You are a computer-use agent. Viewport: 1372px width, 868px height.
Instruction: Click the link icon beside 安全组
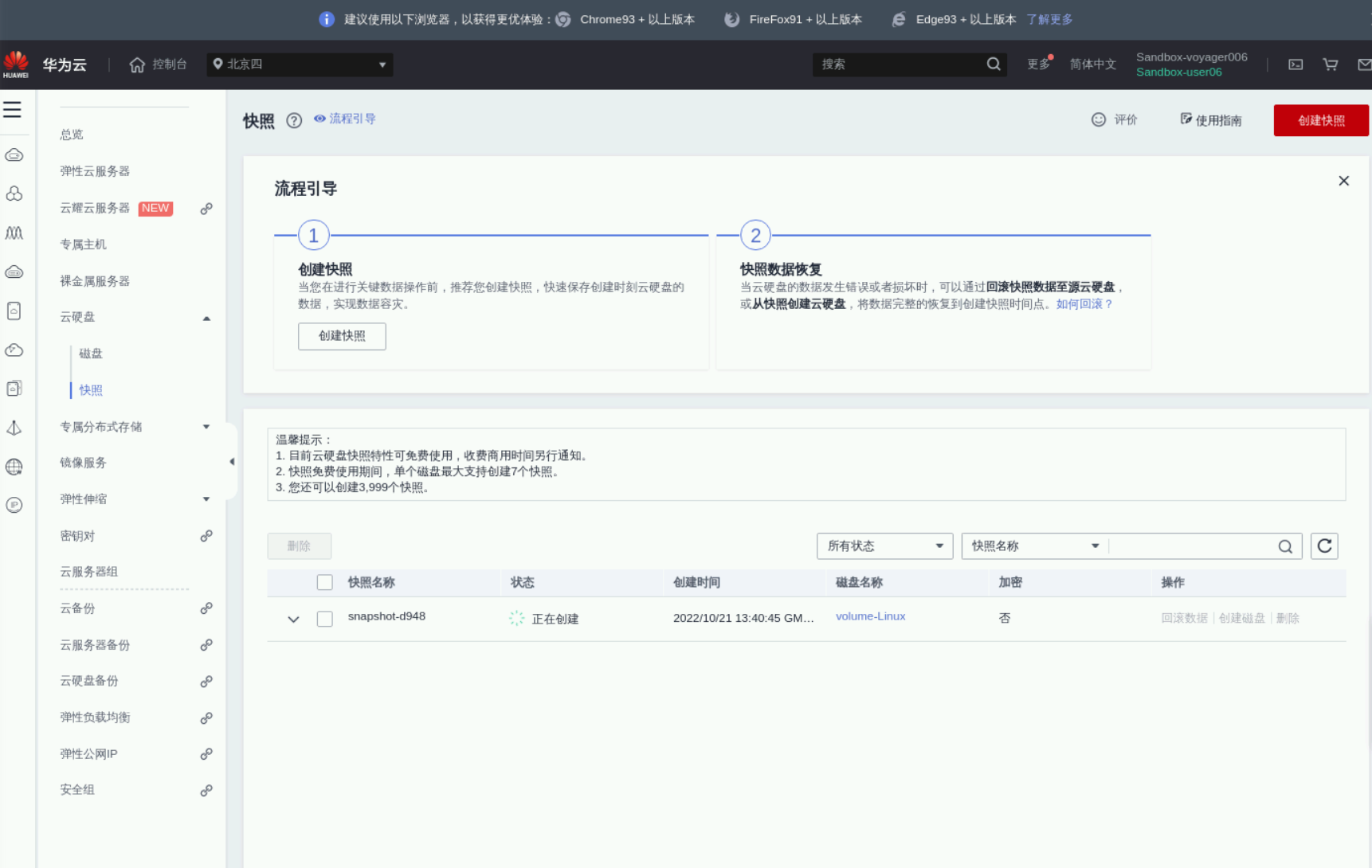(x=206, y=791)
